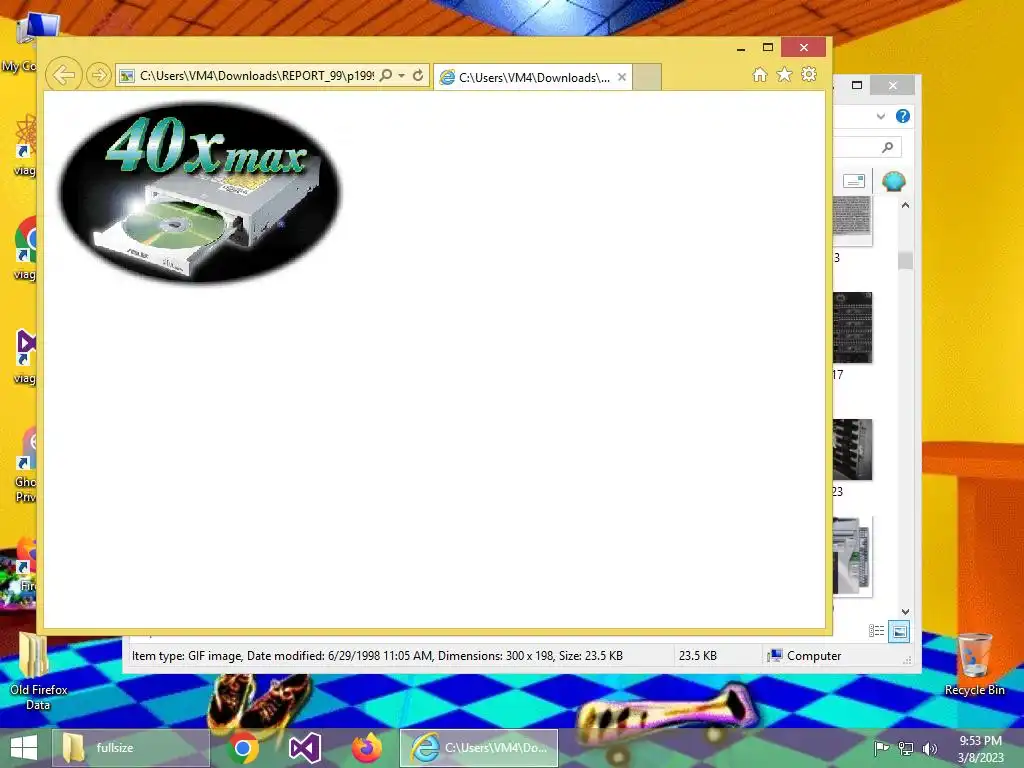Launch Google Chrome from taskbar
The height and width of the screenshot is (768, 1024).
[243, 748]
